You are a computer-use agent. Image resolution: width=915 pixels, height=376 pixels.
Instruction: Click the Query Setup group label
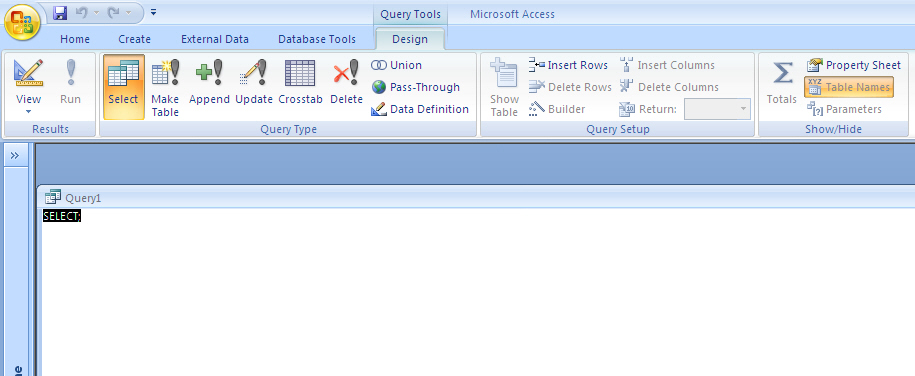pyautogui.click(x=617, y=129)
